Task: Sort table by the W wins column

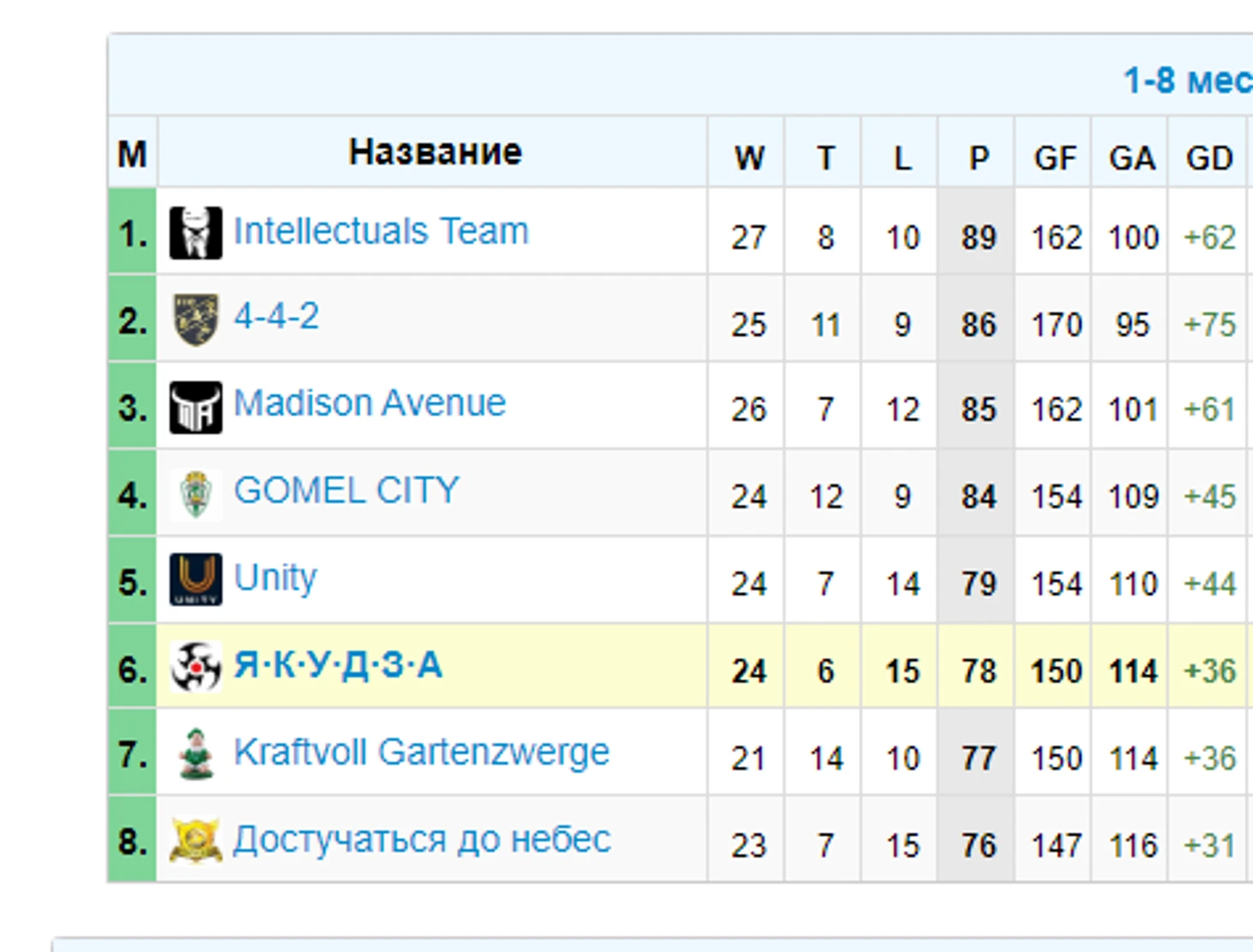Action: coord(749,158)
